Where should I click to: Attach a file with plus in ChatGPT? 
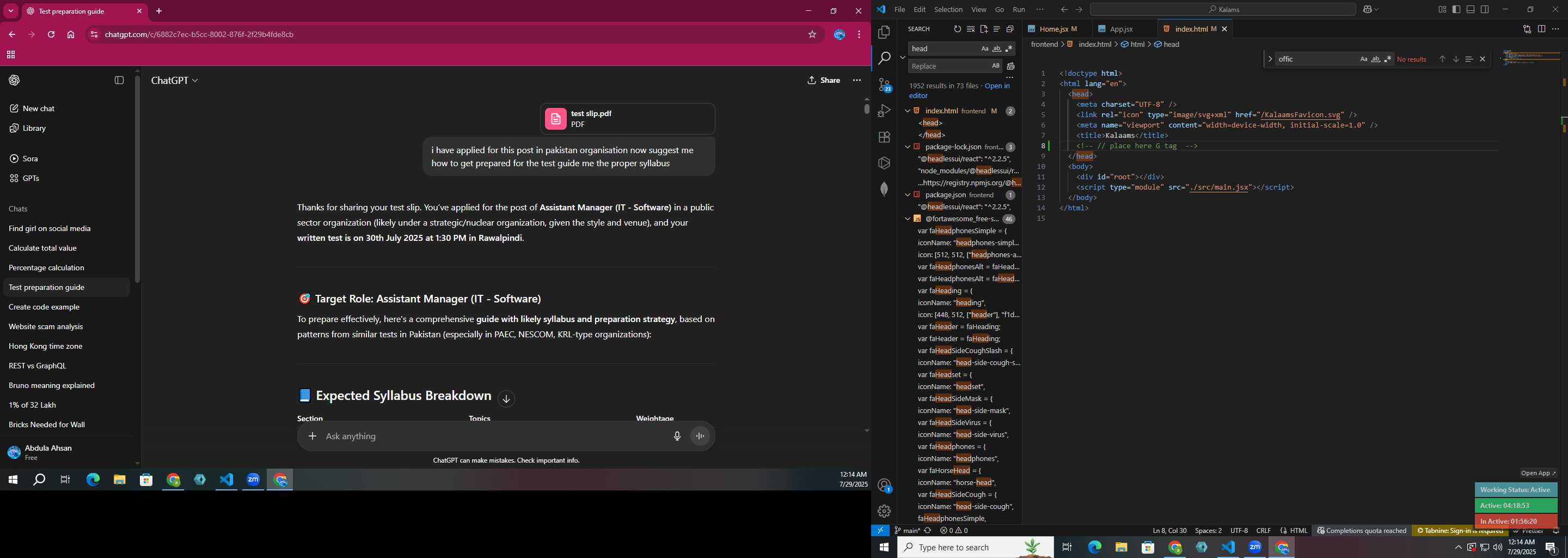[313, 436]
